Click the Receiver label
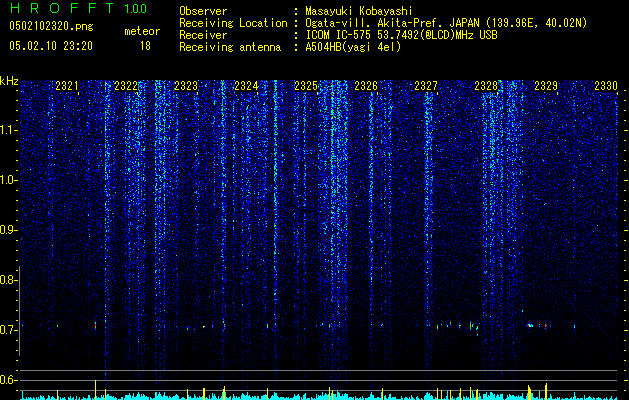Image resolution: width=629 pixels, height=400 pixels. tap(203, 35)
